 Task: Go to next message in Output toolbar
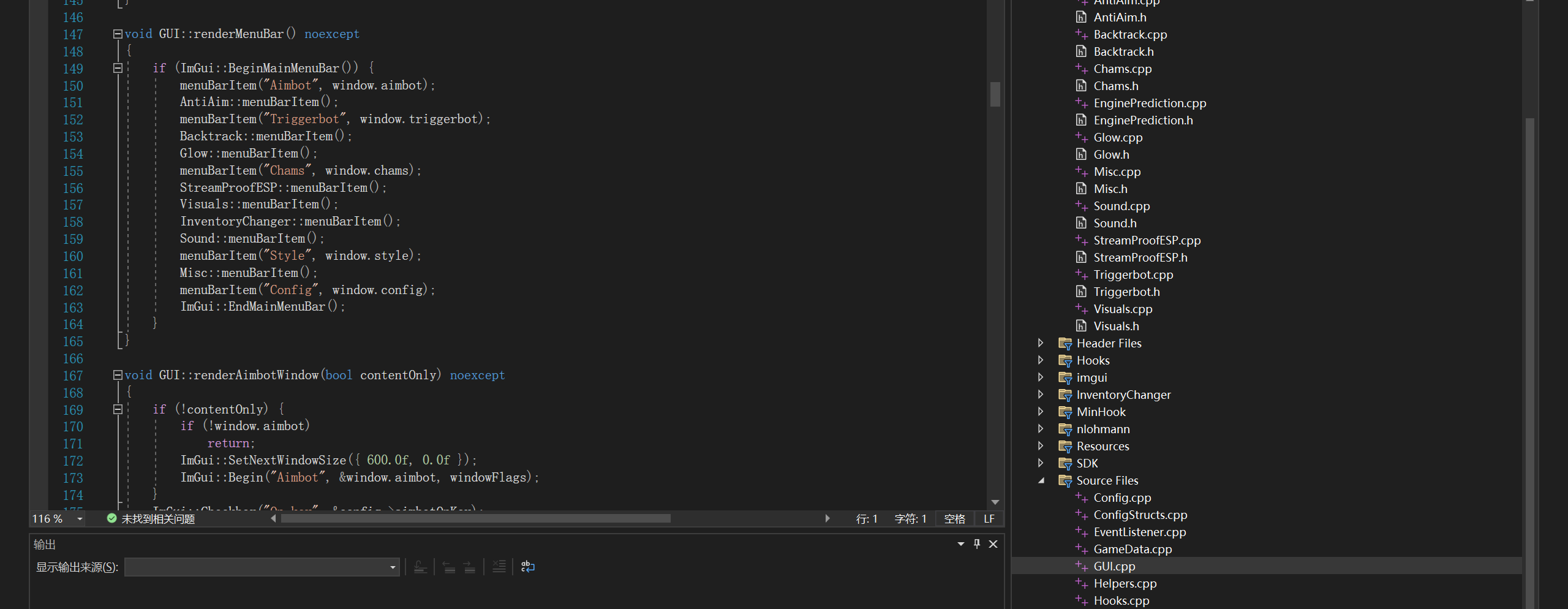[x=470, y=566]
